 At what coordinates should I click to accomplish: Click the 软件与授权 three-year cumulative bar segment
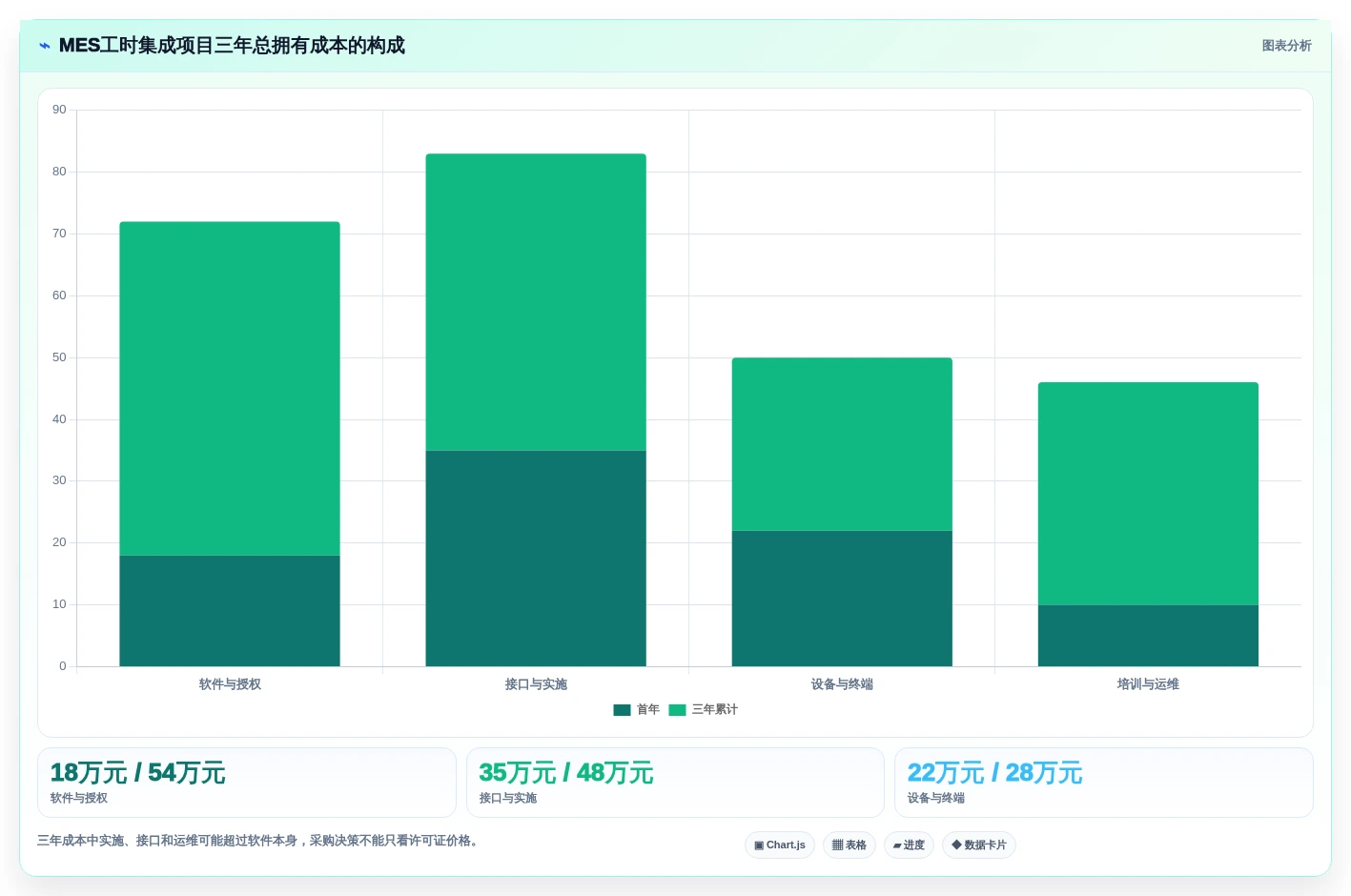[x=230, y=389]
